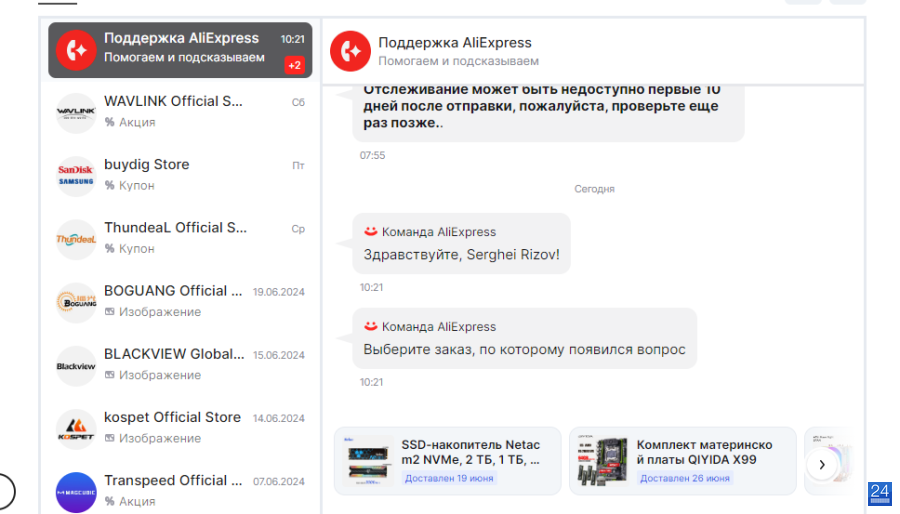This screenshot has height=514, width=900.
Task: Click the image icon in BLACKVIEW's preview
Action: [x=110, y=375]
